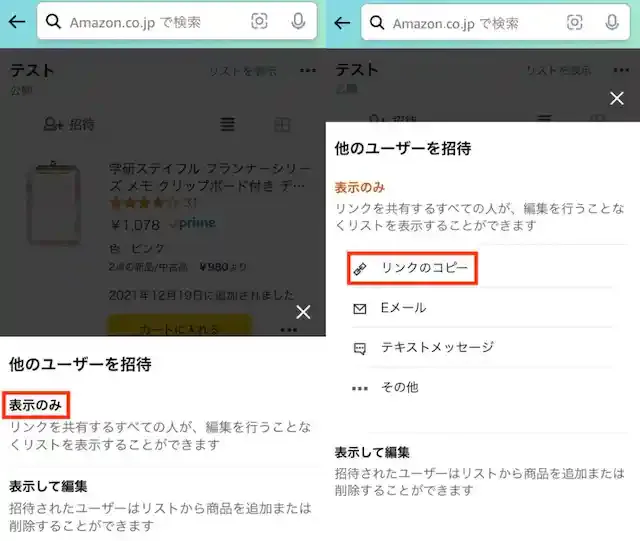Tap テスト list title in left screen
The width and height of the screenshot is (640, 541).
pos(32,70)
